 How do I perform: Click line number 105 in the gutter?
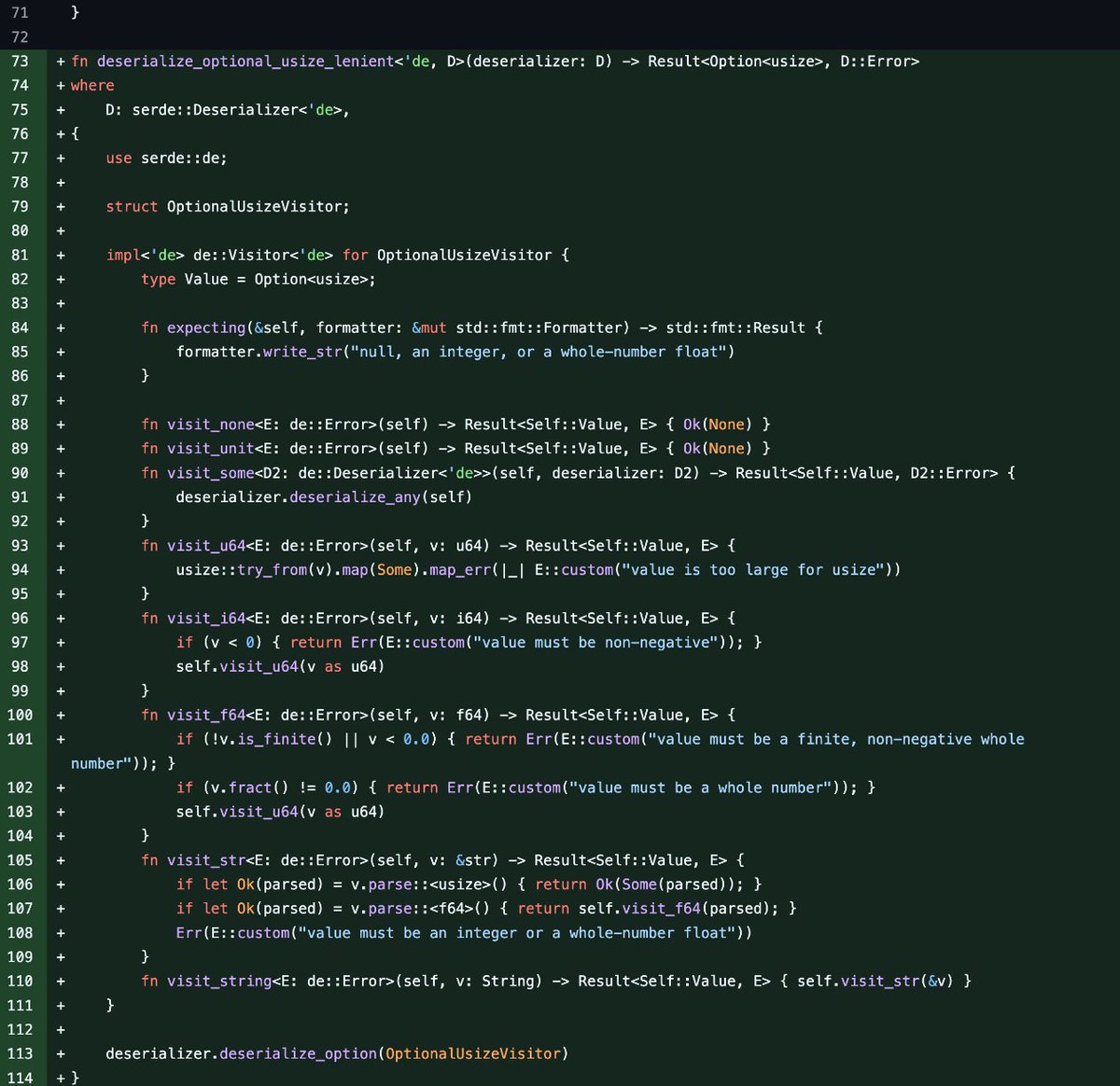click(20, 860)
